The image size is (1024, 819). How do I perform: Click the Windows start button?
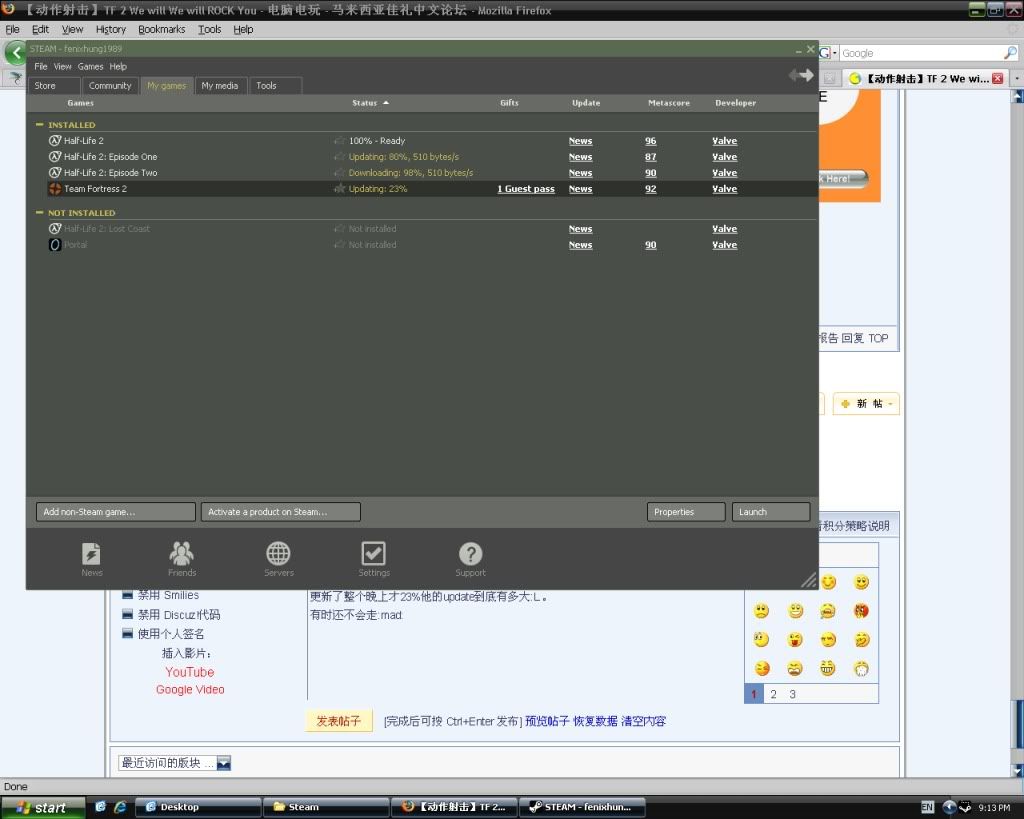43,807
